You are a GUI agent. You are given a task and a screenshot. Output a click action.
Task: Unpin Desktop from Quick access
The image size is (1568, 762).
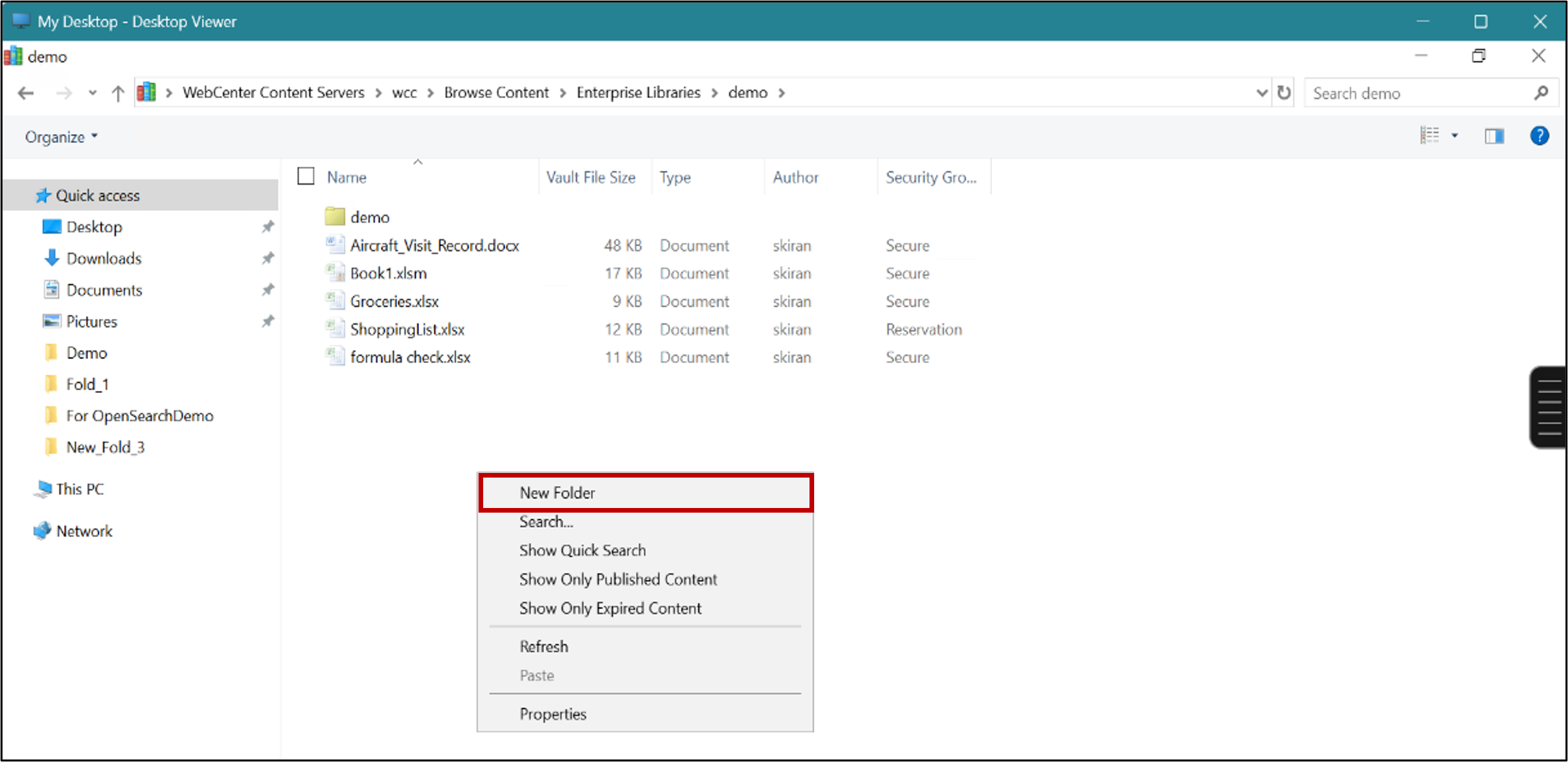[267, 227]
